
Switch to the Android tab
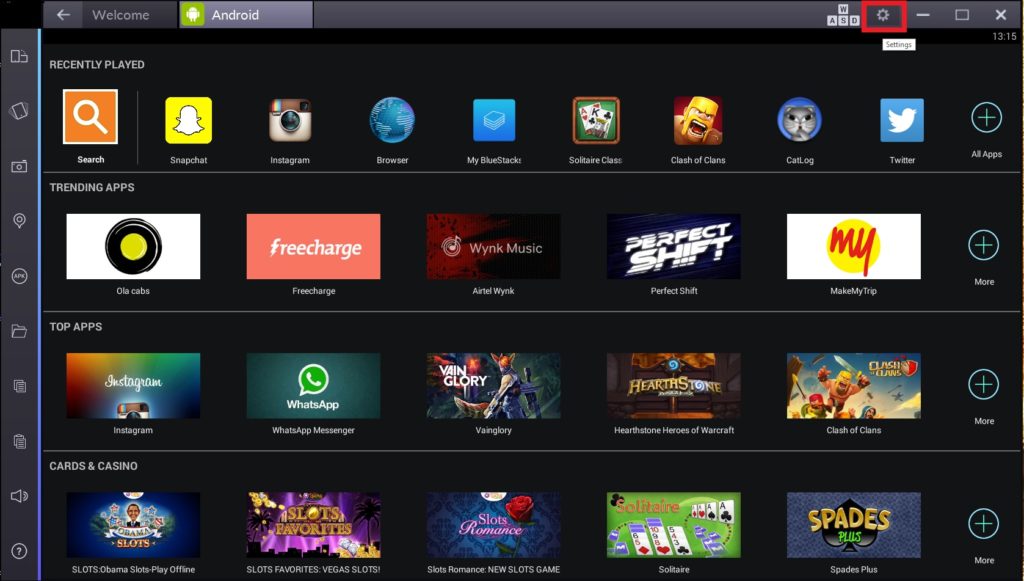coord(246,15)
